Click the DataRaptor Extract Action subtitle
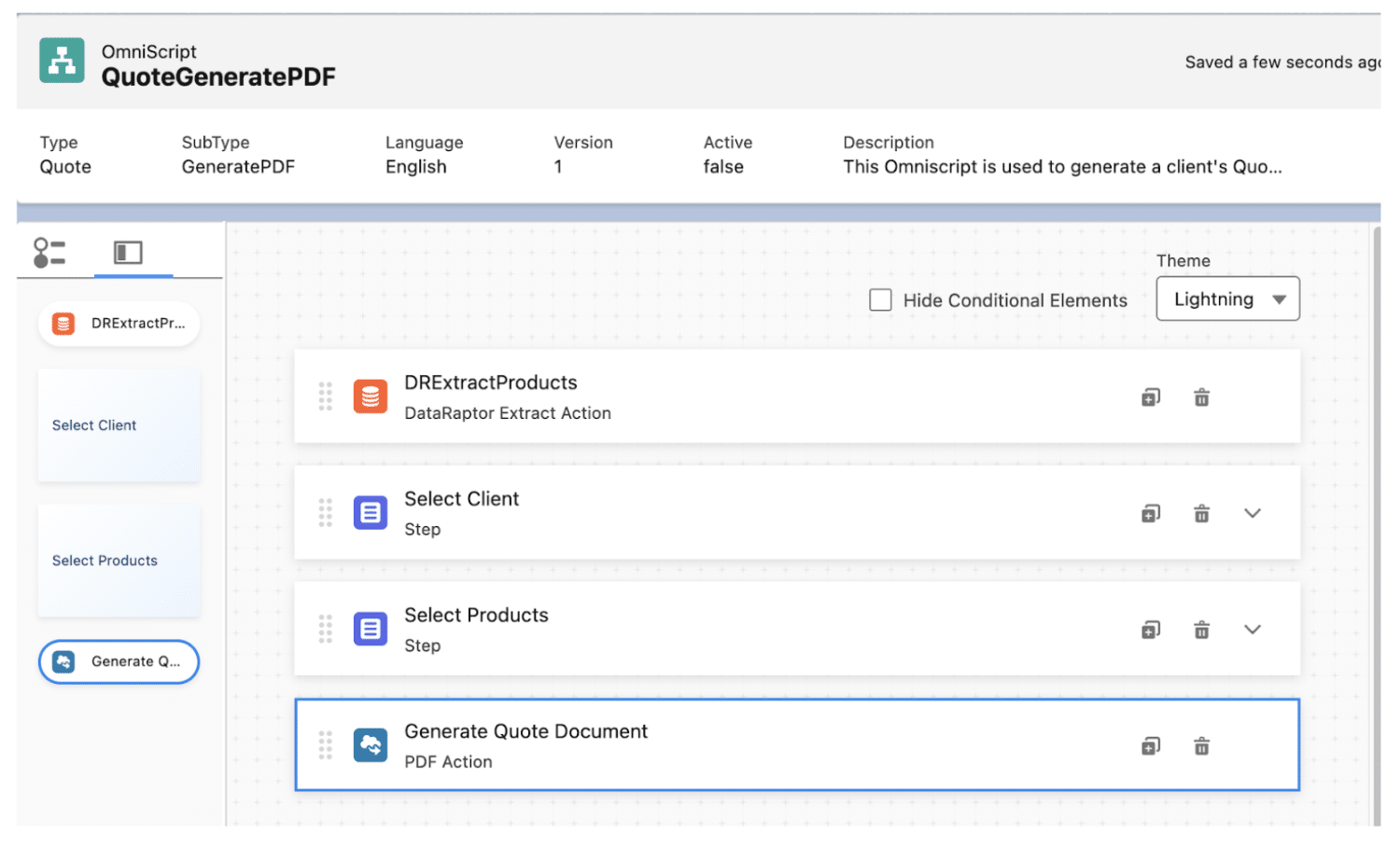Viewport: 1400px width, 847px height. [x=508, y=413]
